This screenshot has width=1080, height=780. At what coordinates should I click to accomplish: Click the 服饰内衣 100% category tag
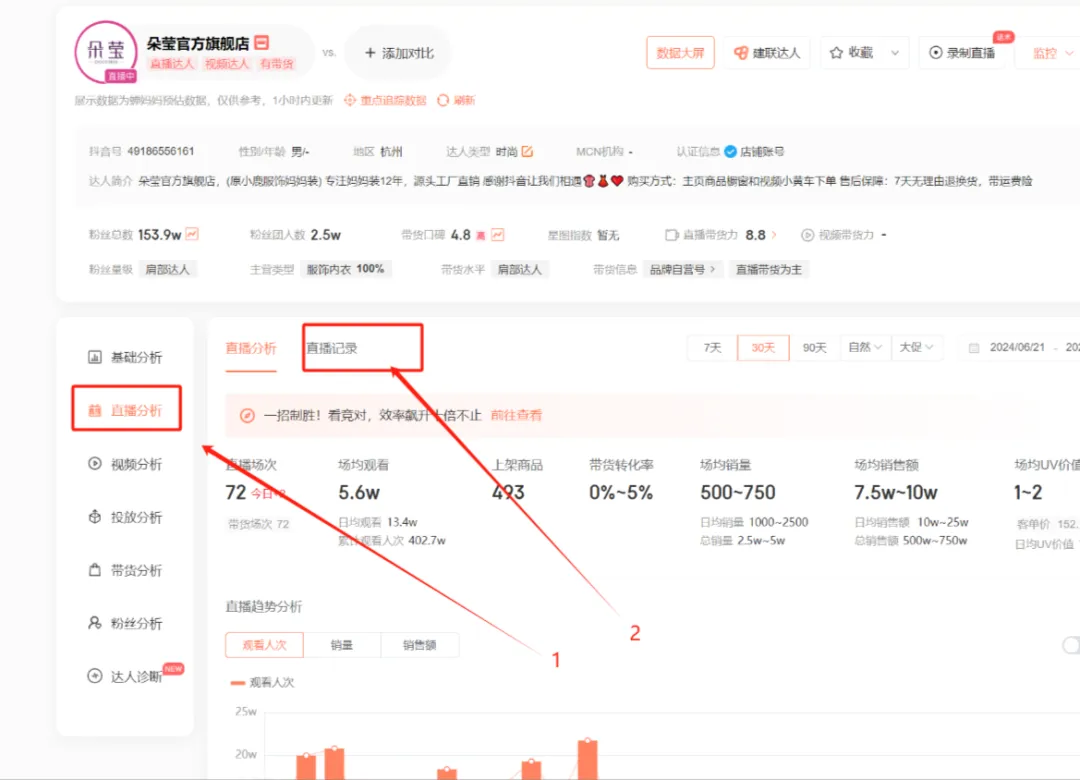click(x=345, y=269)
